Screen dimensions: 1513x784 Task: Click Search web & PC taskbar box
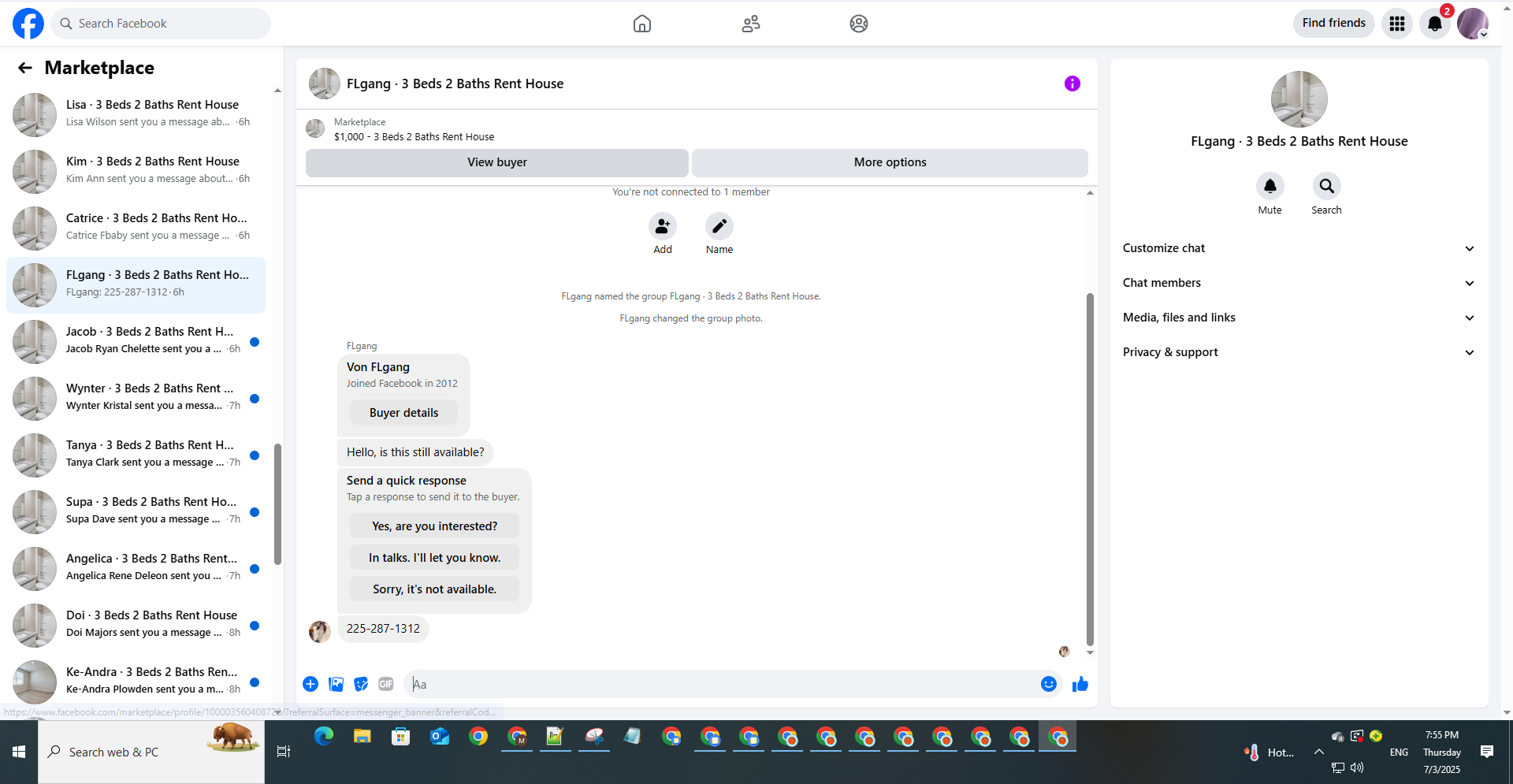151,752
